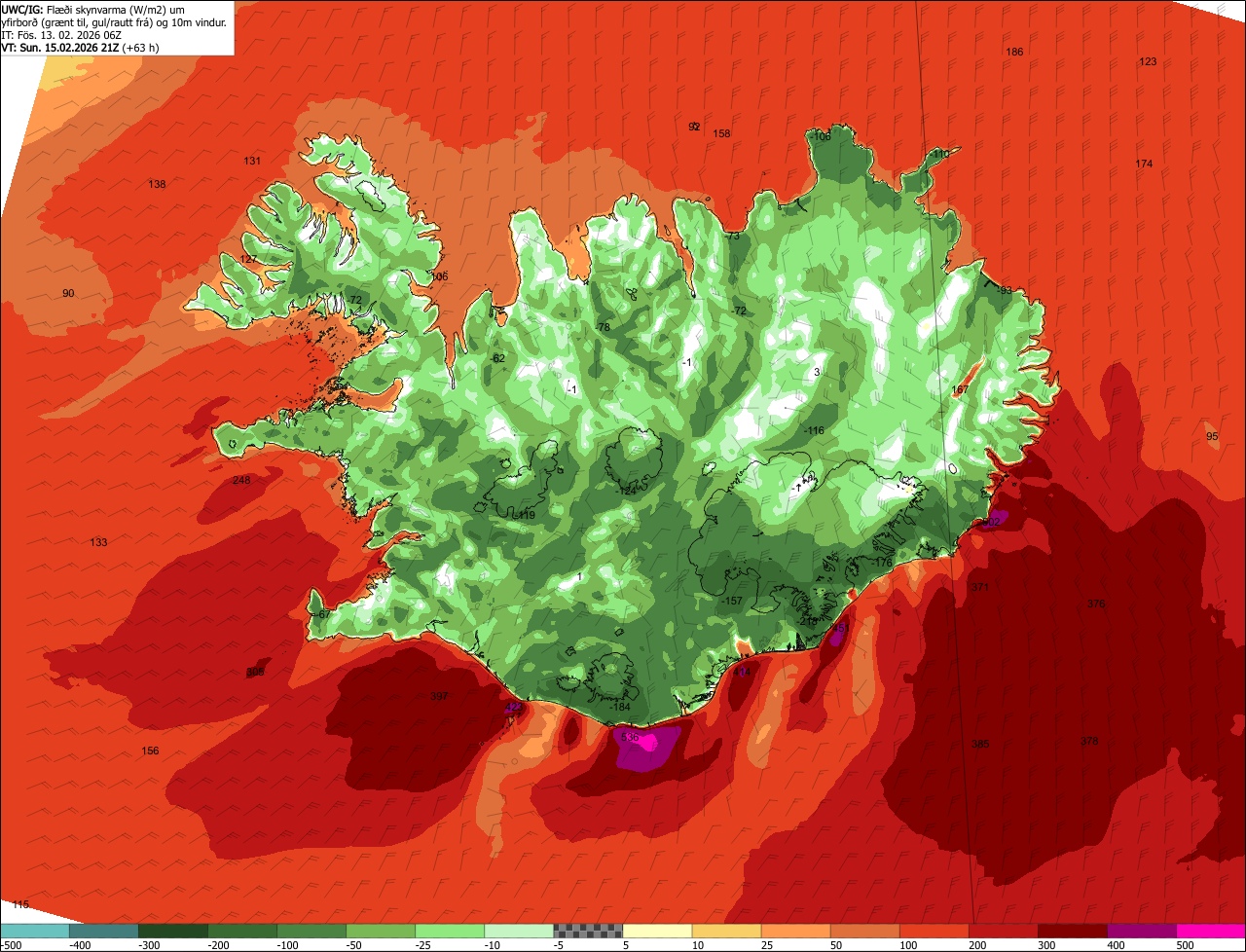Click the -73 value
The width and height of the screenshot is (1246, 952).
[x=732, y=236]
